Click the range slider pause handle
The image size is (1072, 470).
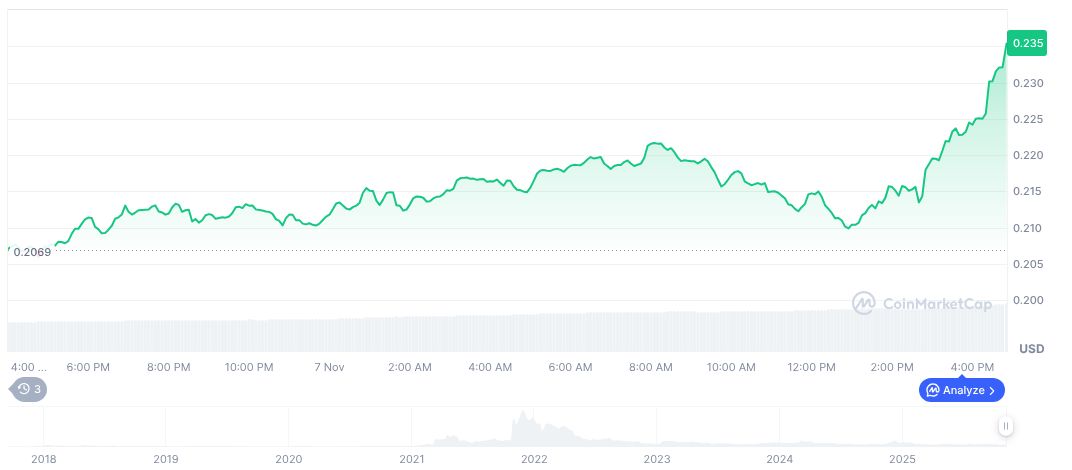(1006, 427)
